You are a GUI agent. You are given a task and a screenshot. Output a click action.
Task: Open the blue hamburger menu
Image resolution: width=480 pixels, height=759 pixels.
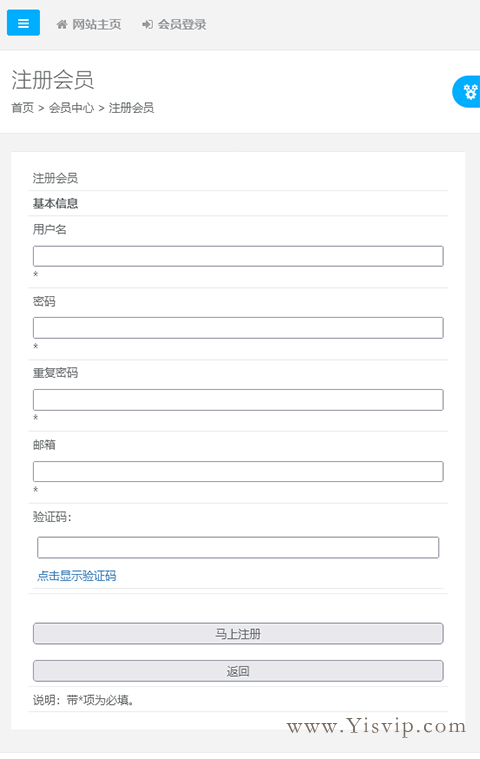pyautogui.click(x=23, y=23)
